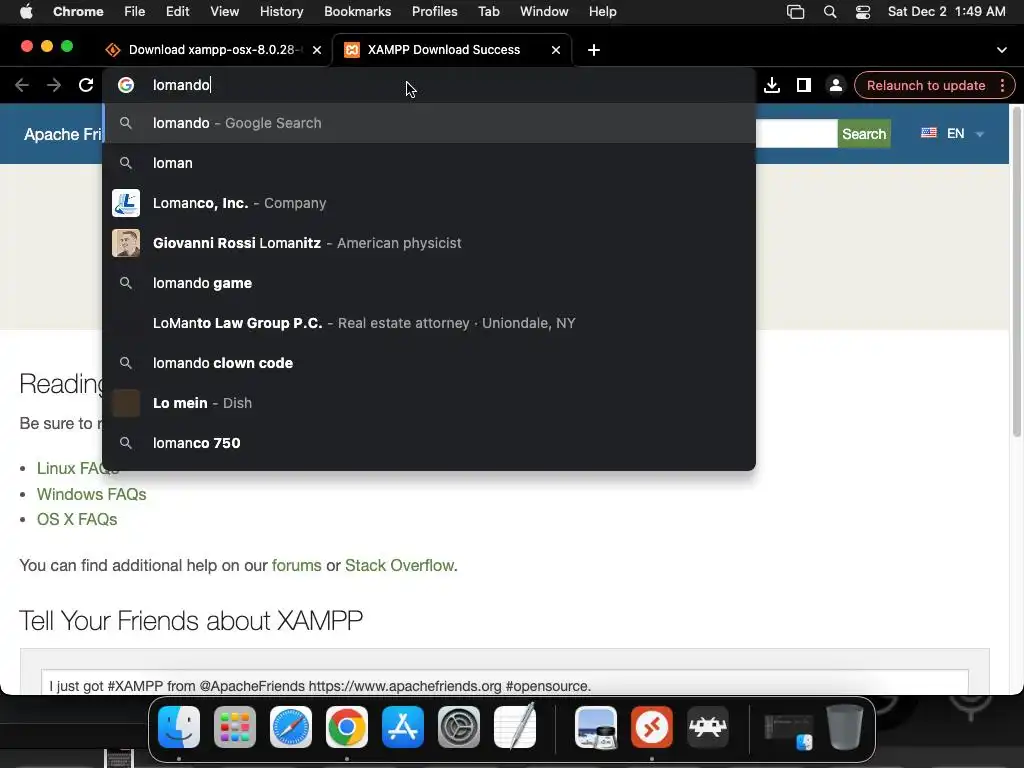Open the Profiles menu
Viewport: 1024px width, 768px height.
[x=434, y=12]
